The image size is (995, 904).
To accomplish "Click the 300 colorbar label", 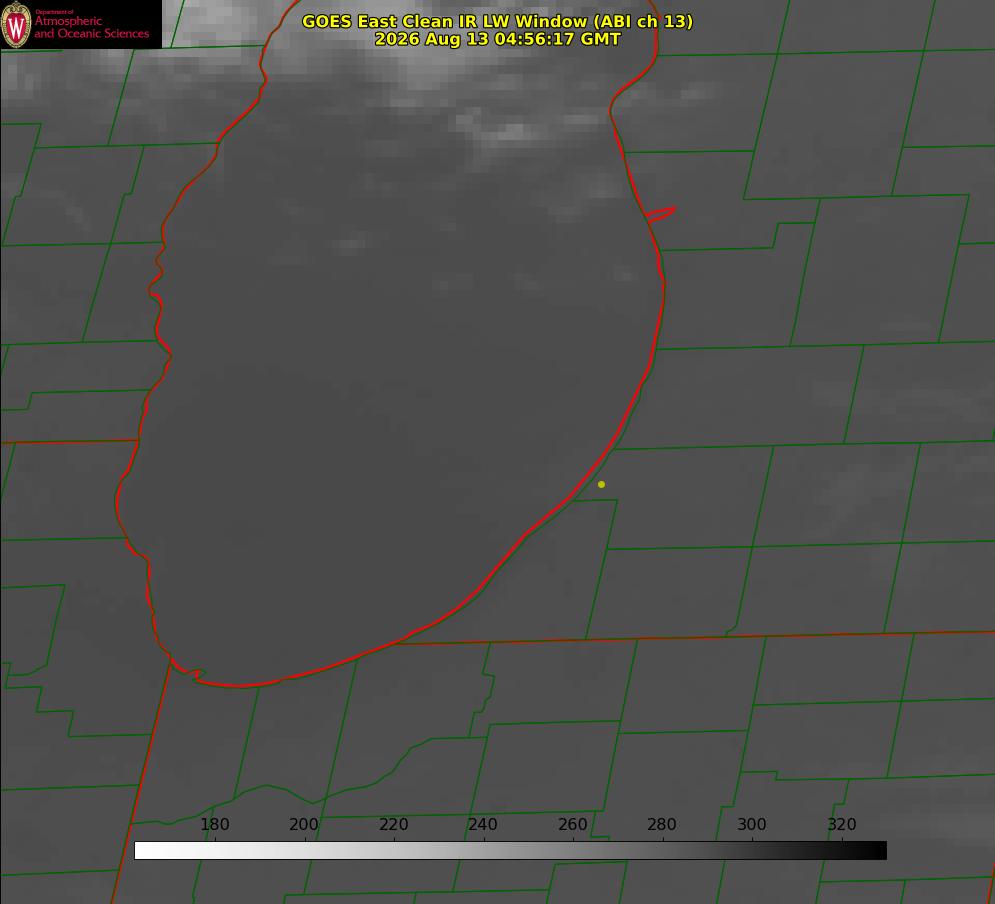I will 752,824.
